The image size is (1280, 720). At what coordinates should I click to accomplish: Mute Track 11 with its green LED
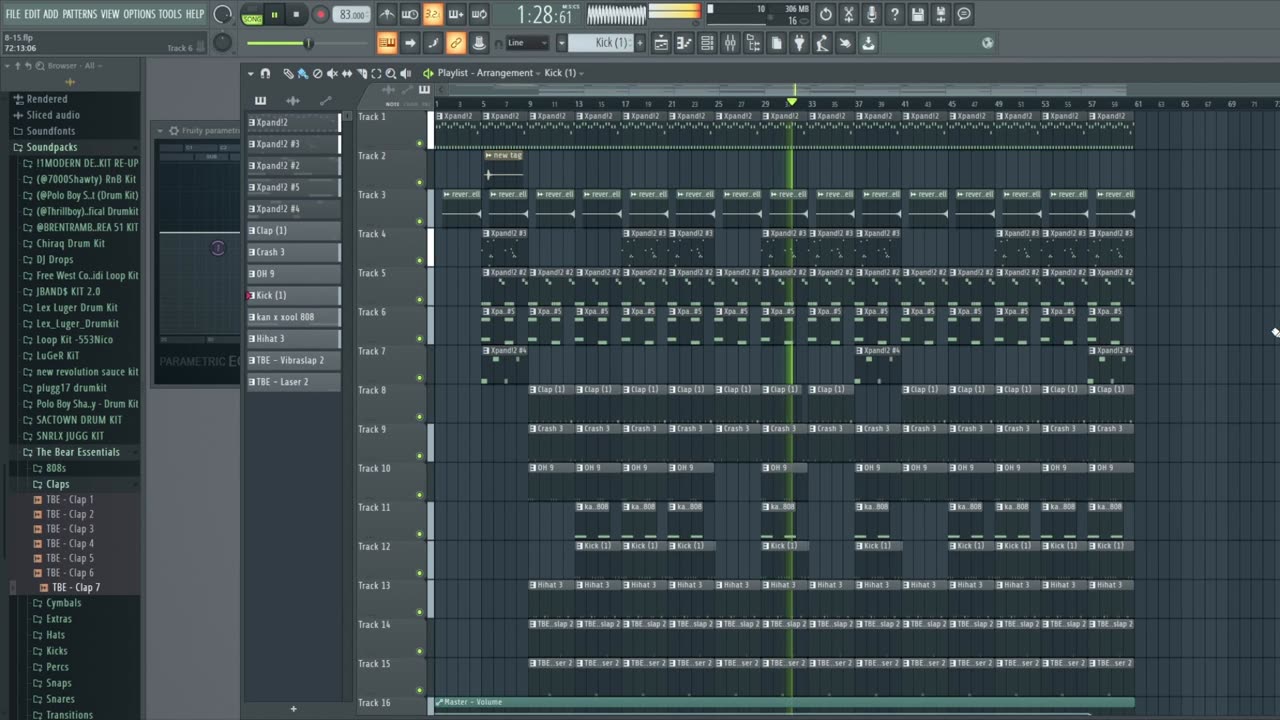[420, 534]
